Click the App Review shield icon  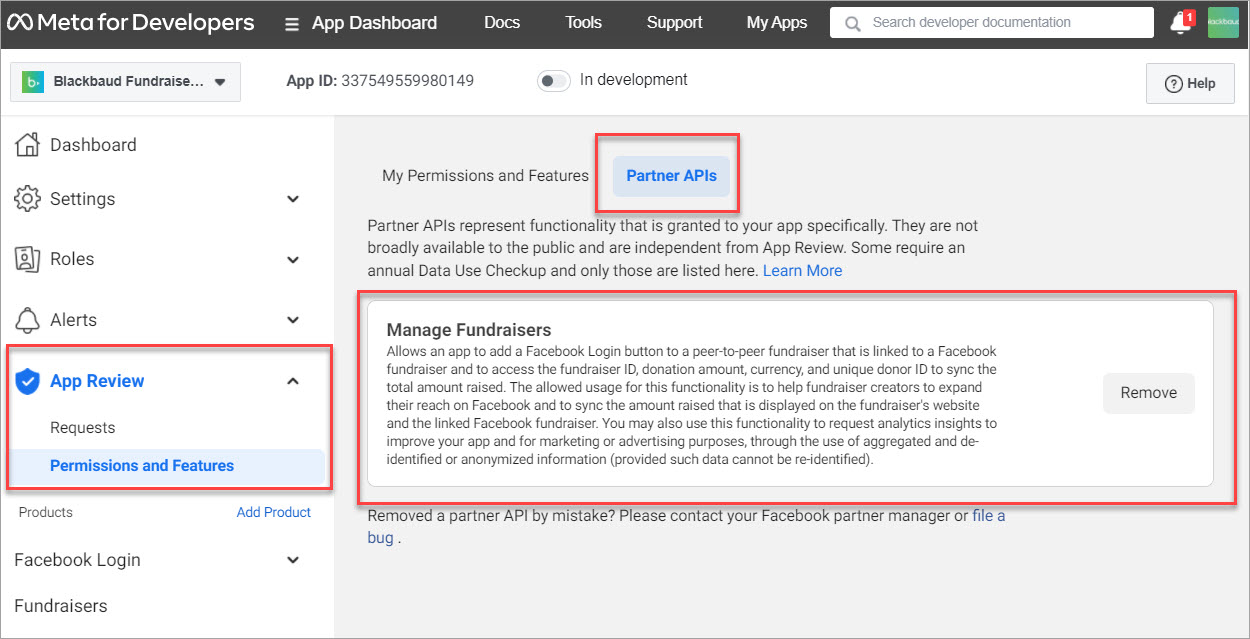tap(28, 381)
